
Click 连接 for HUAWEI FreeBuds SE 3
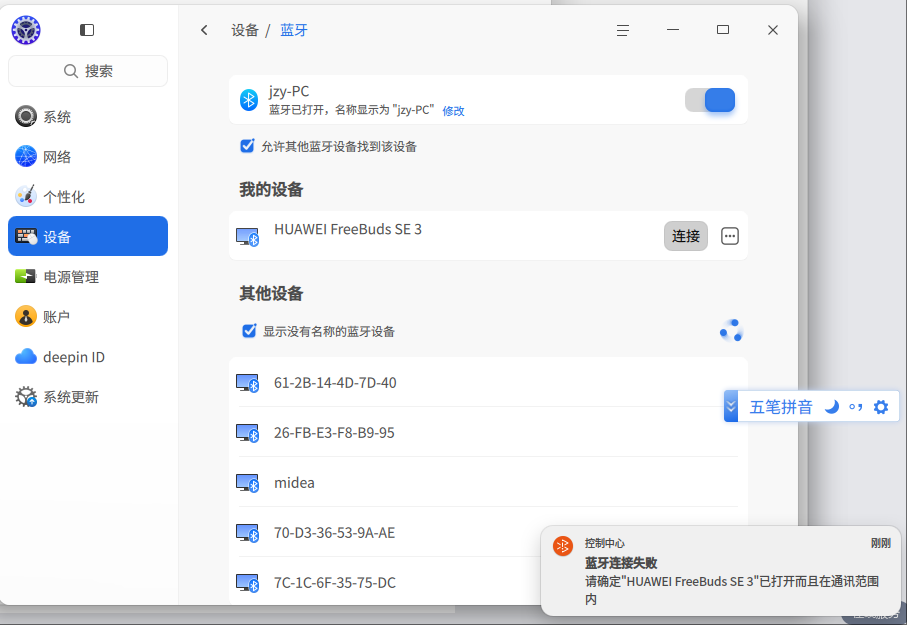(685, 236)
